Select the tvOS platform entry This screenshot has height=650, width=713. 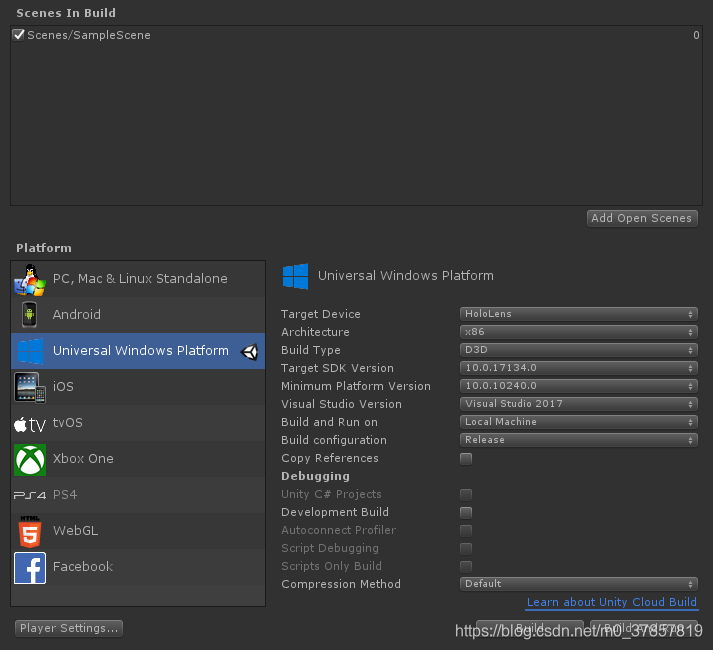(x=138, y=423)
